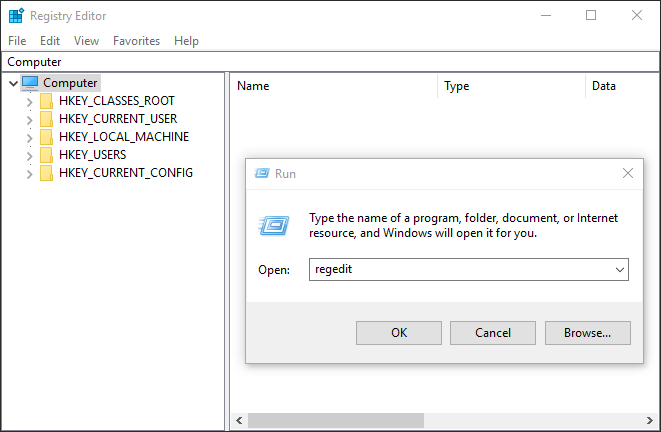
Task: Maximize the Registry Editor window
Action: [591, 16]
